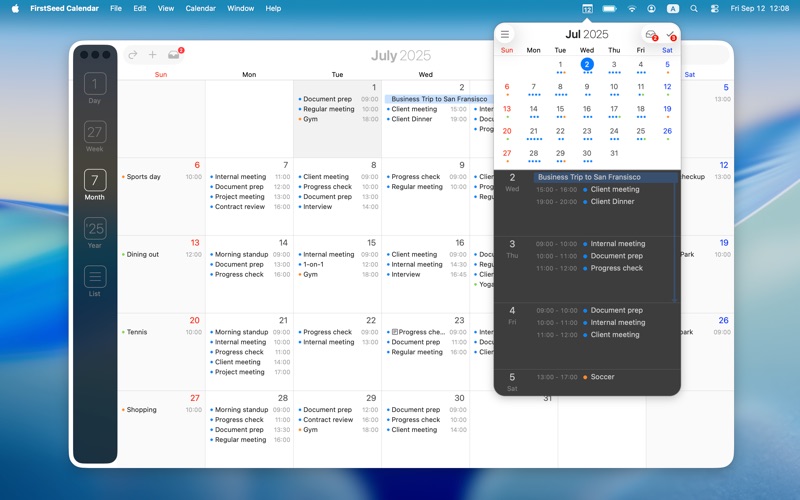This screenshot has width=800, height=500.
Task: Switch to Day view in sidebar
Action: pyautogui.click(x=95, y=87)
